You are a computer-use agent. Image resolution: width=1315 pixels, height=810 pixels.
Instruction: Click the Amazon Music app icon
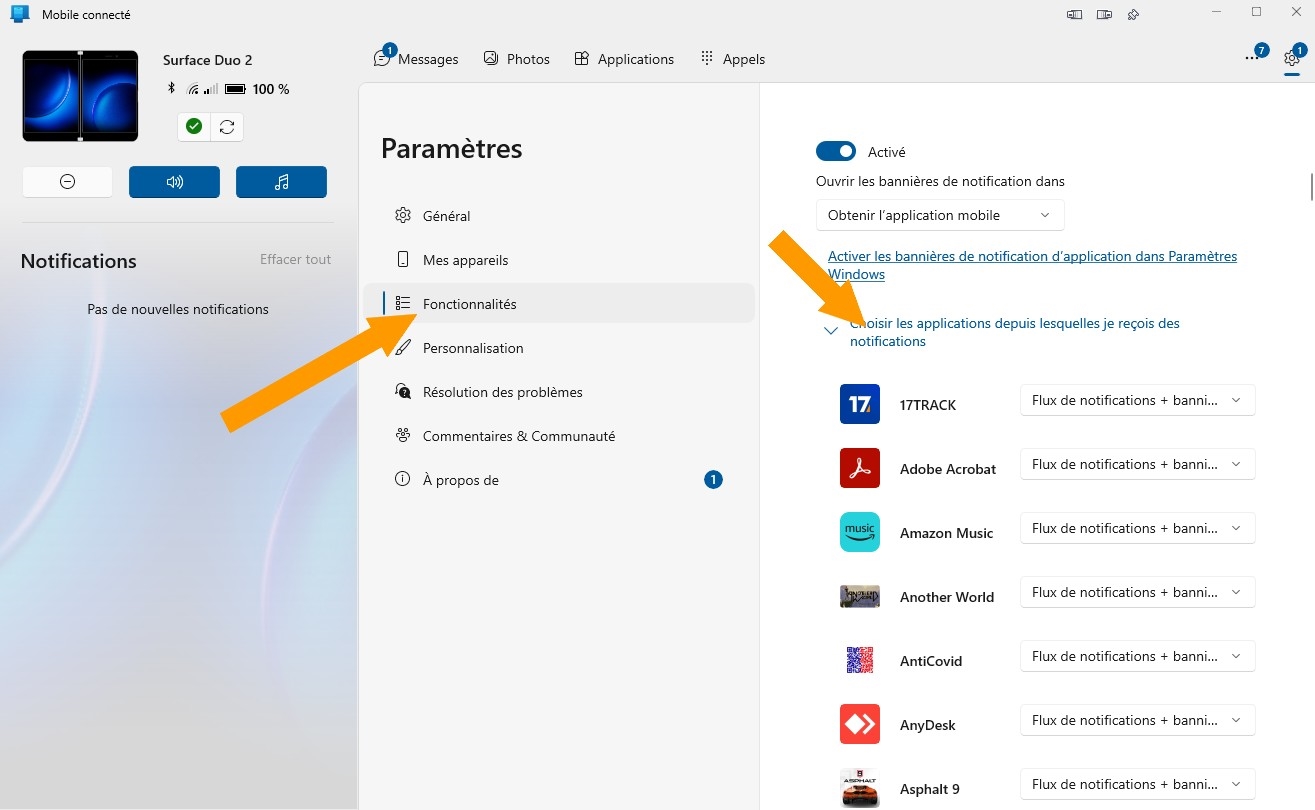(860, 532)
